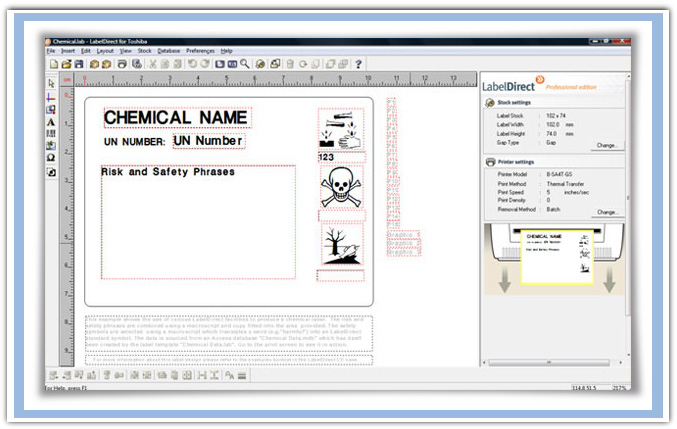Open the Database menu
The width and height of the screenshot is (677, 429).
click(168, 50)
